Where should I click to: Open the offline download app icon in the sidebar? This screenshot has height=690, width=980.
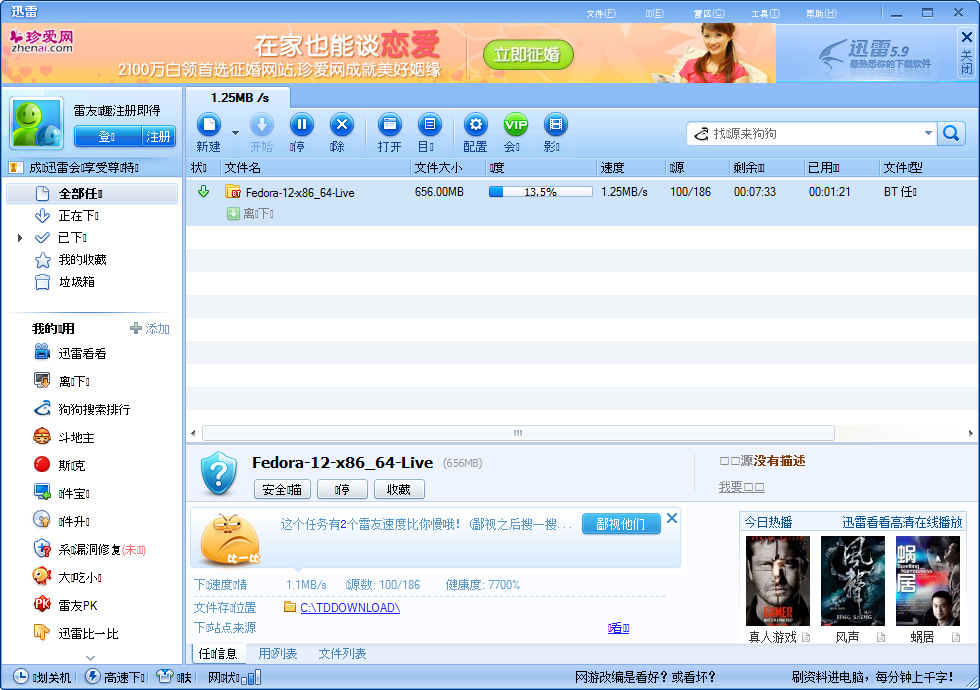tap(42, 380)
